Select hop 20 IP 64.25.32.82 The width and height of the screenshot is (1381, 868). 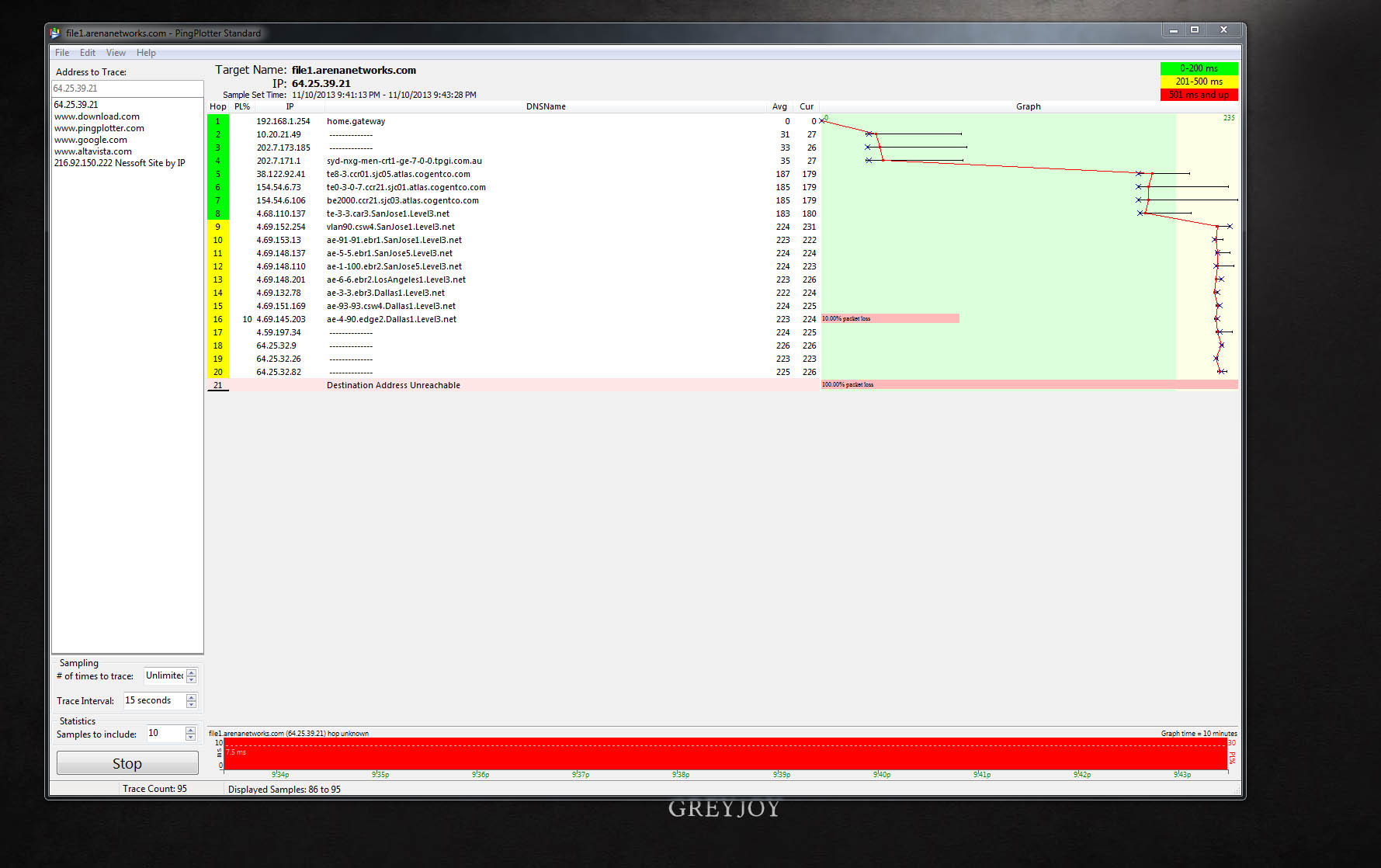(x=279, y=372)
